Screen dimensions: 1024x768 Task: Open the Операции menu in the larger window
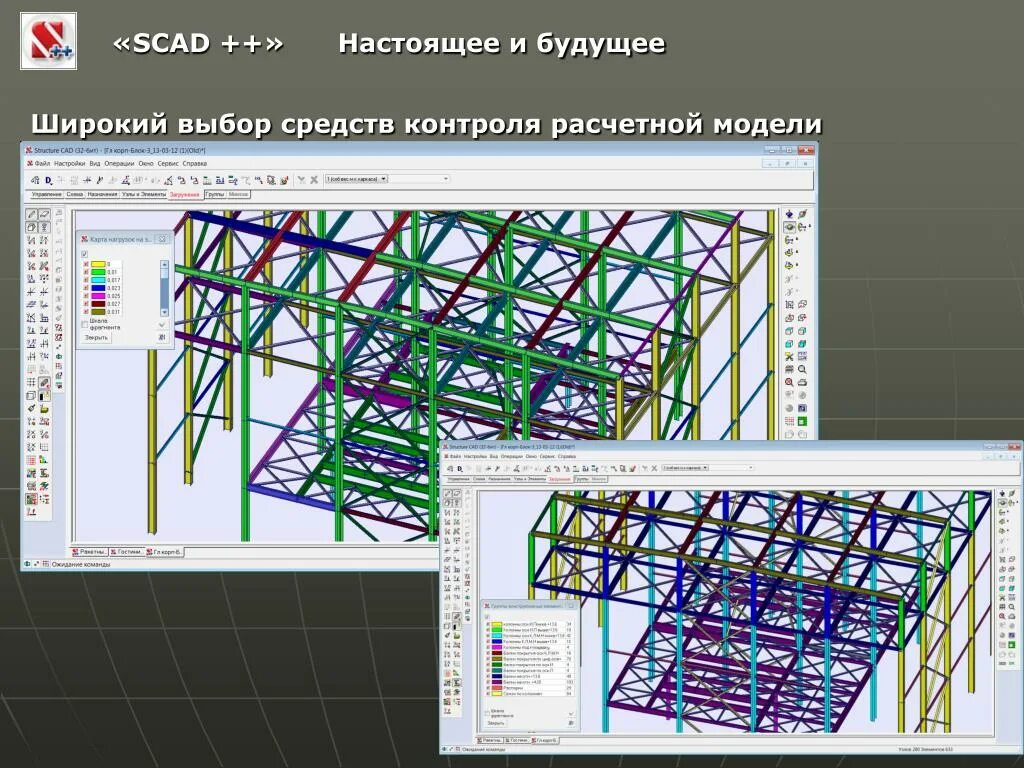tap(119, 163)
